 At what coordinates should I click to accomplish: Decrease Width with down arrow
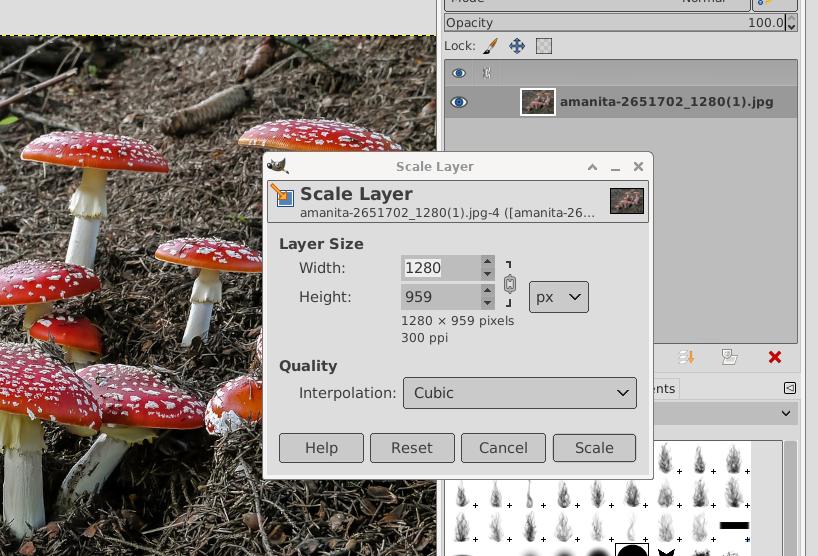[487, 274]
